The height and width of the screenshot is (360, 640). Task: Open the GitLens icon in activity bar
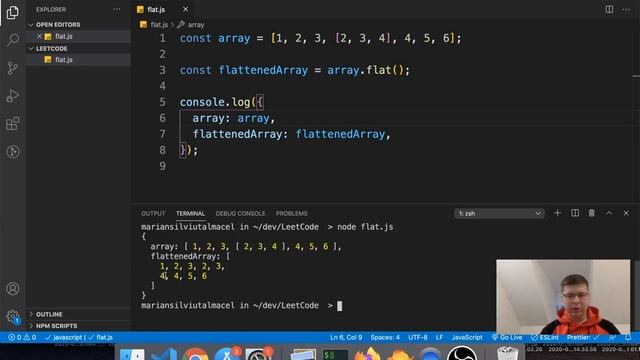13,152
